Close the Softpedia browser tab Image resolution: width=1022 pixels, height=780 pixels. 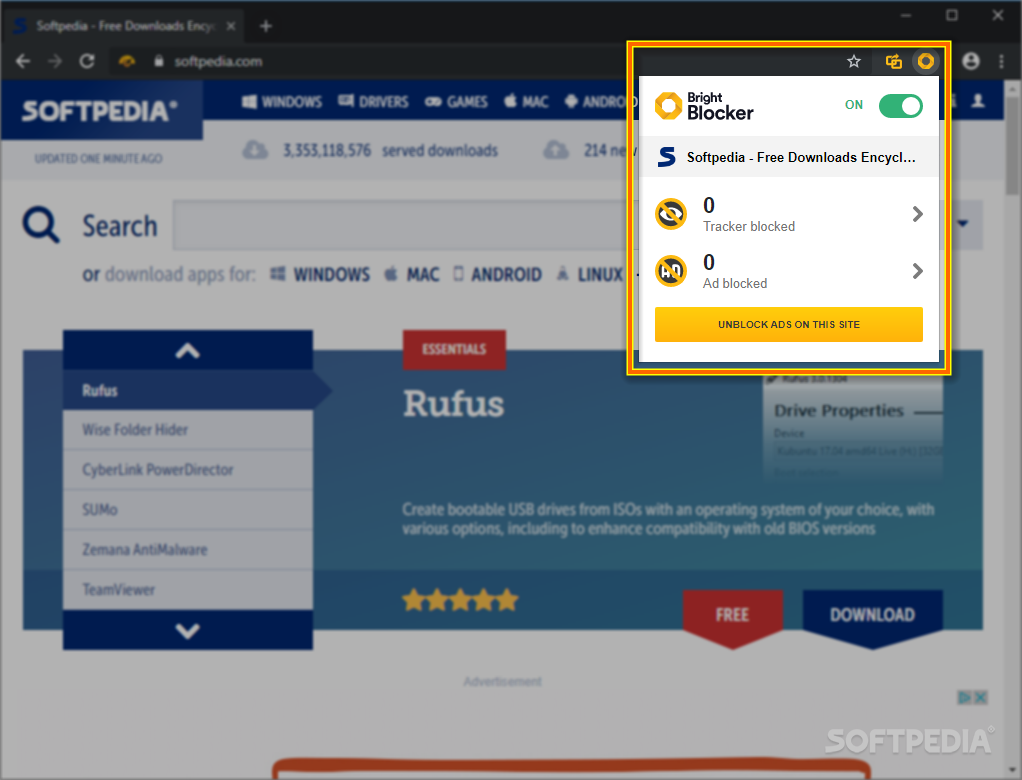[231, 26]
